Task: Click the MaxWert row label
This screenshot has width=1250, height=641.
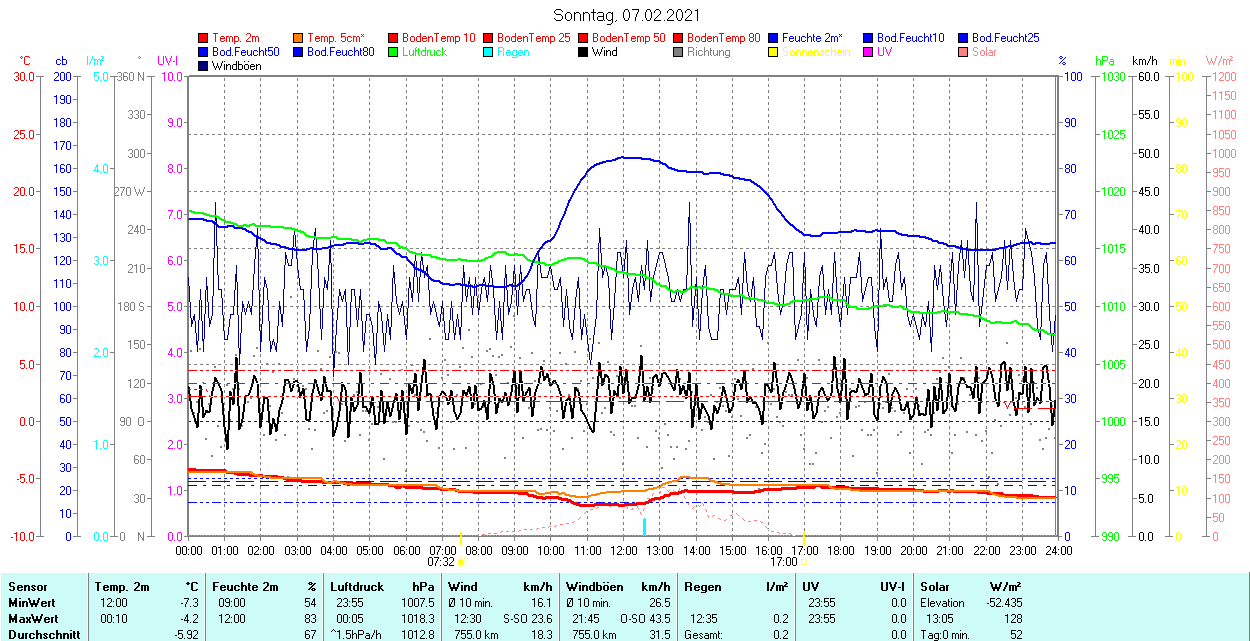Action: [33, 619]
